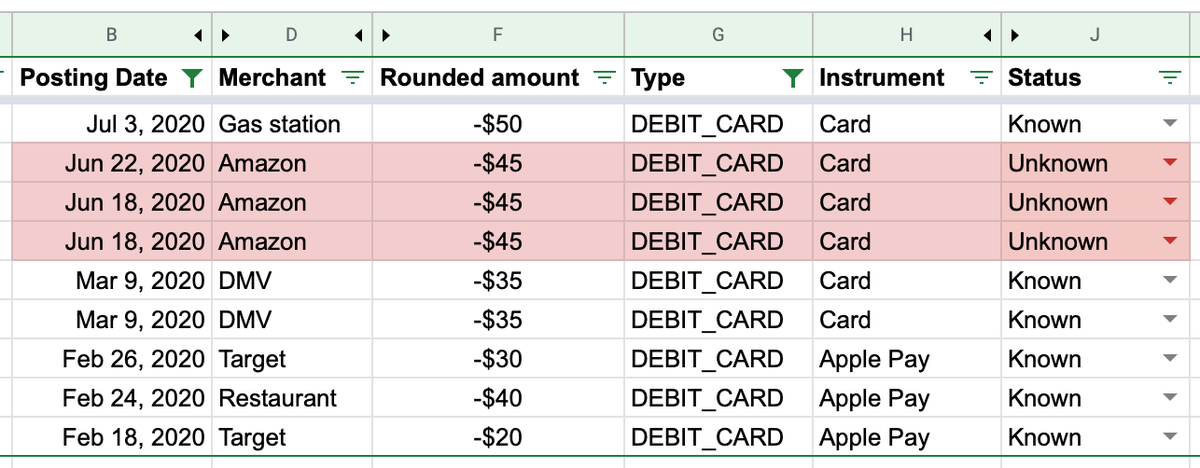Select column G header
The height and width of the screenshot is (468, 1200).
[x=718, y=36]
